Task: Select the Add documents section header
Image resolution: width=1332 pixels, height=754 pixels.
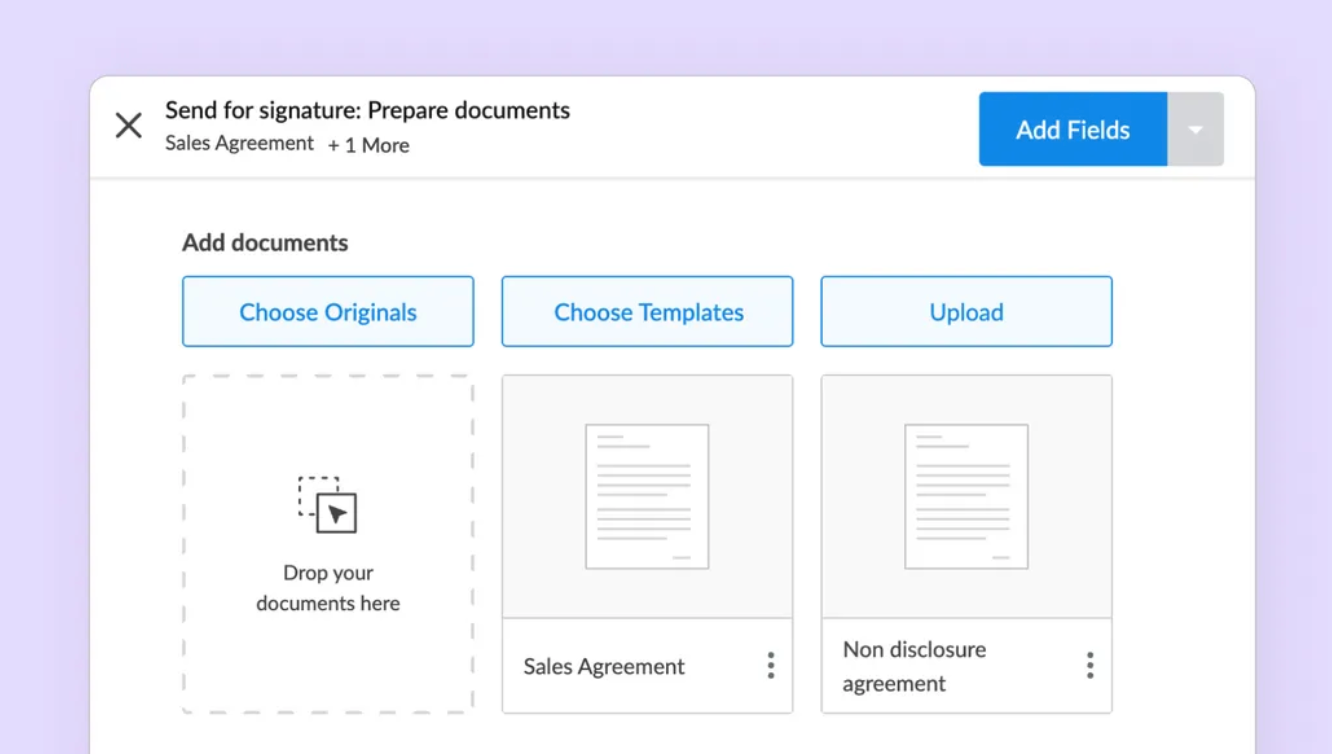Action: click(x=265, y=242)
